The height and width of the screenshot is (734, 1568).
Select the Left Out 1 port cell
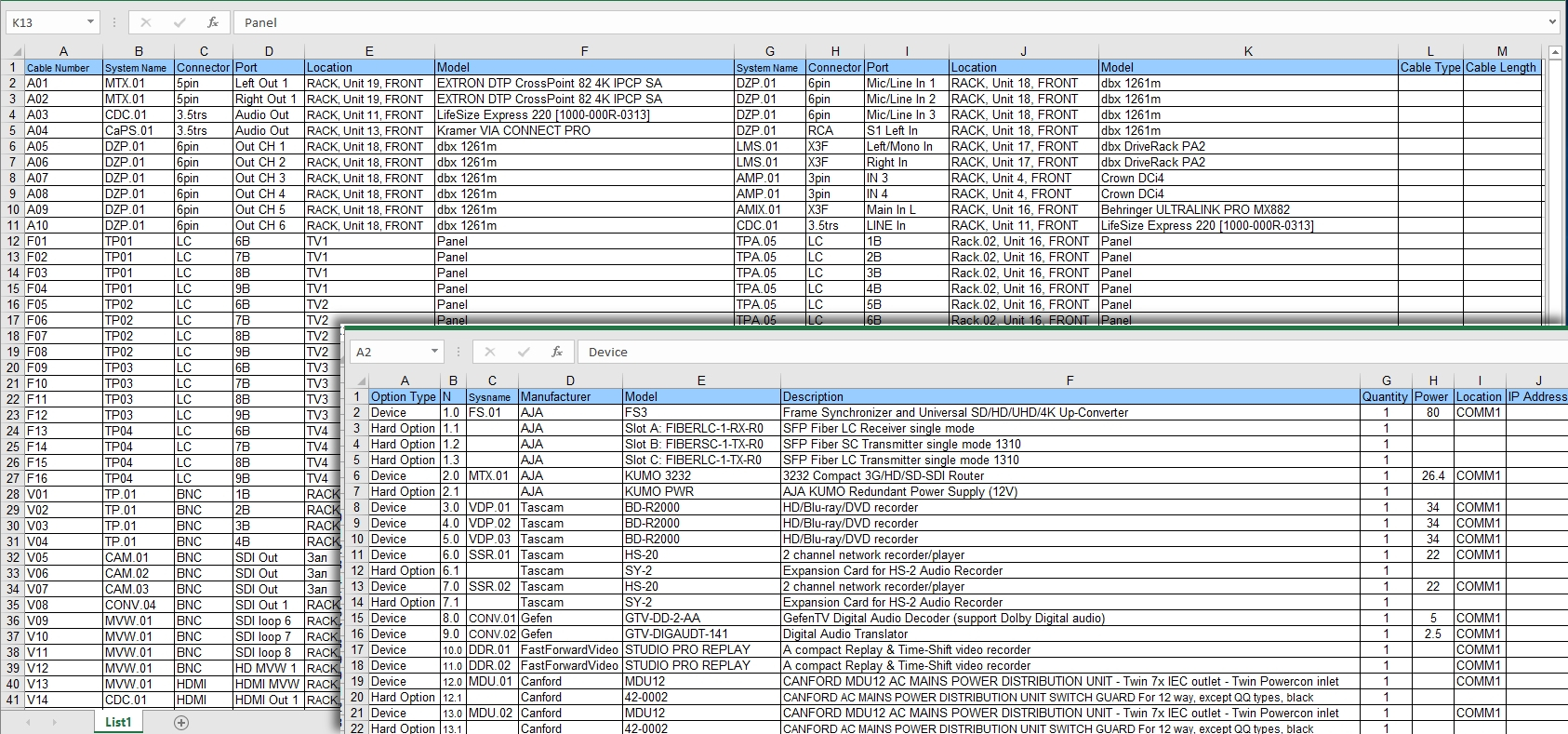(269, 83)
